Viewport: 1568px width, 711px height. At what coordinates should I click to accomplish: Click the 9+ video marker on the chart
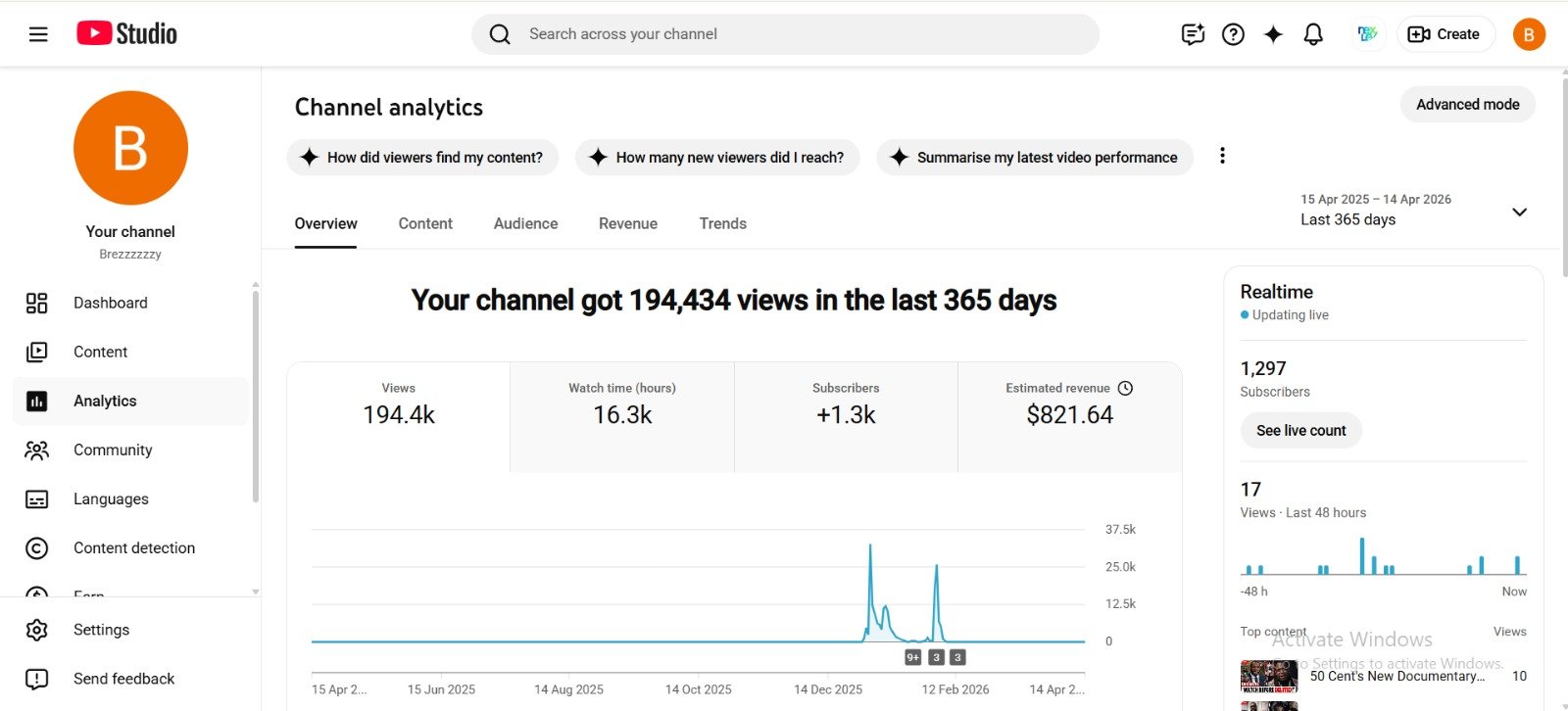912,657
